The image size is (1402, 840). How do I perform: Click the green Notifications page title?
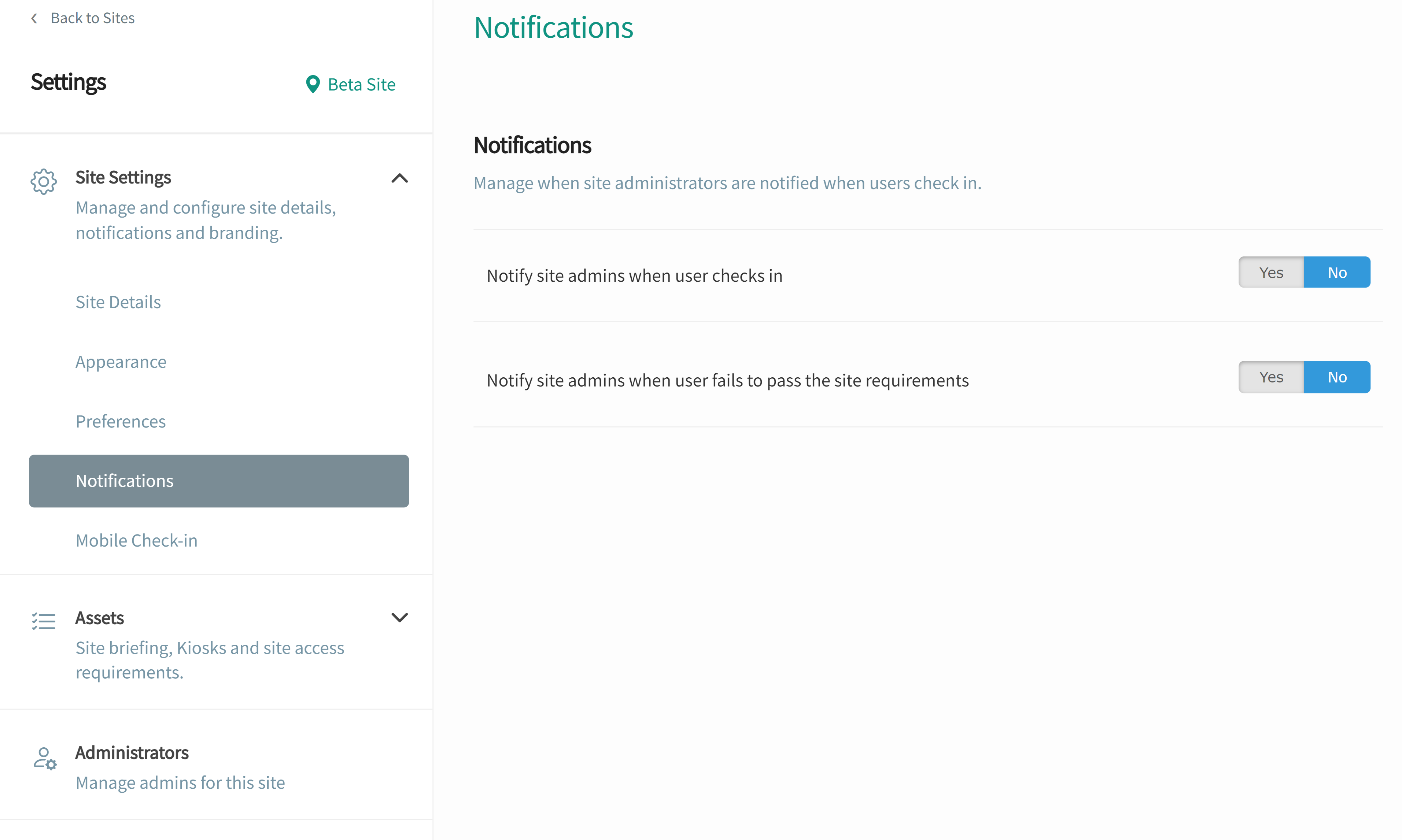click(x=553, y=27)
